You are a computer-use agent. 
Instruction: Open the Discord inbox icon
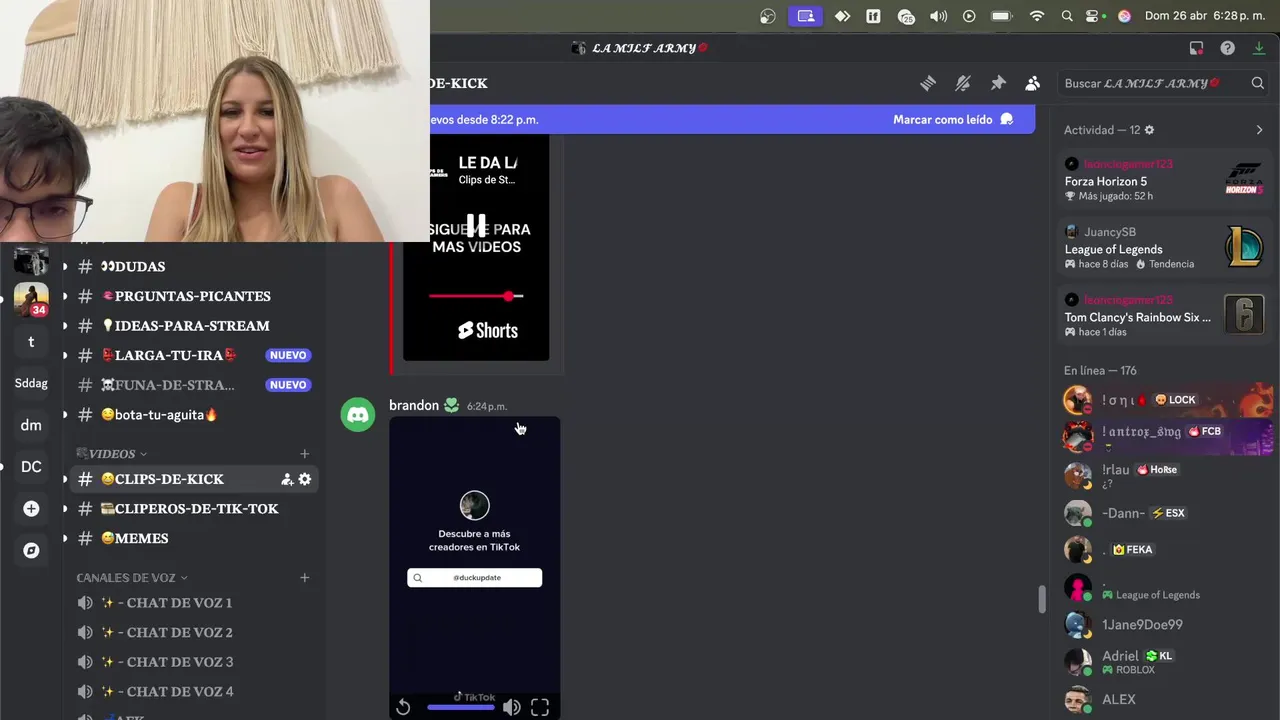click(x=1196, y=48)
